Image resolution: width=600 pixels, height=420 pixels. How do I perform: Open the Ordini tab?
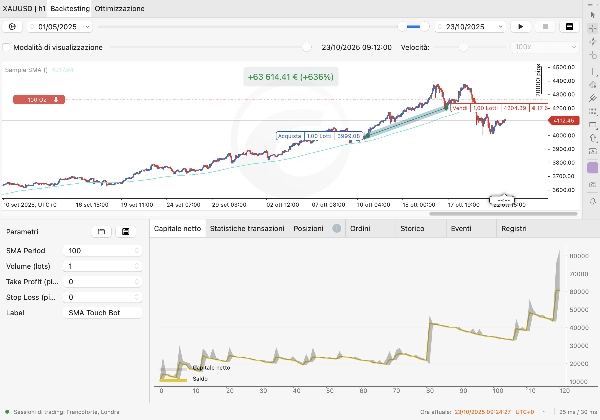[x=360, y=229]
